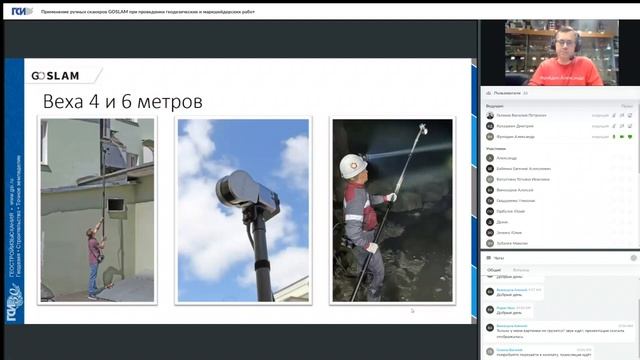640x360 pixels.
Task: Click slide photo of man holding pole by building
Action: click(97, 210)
